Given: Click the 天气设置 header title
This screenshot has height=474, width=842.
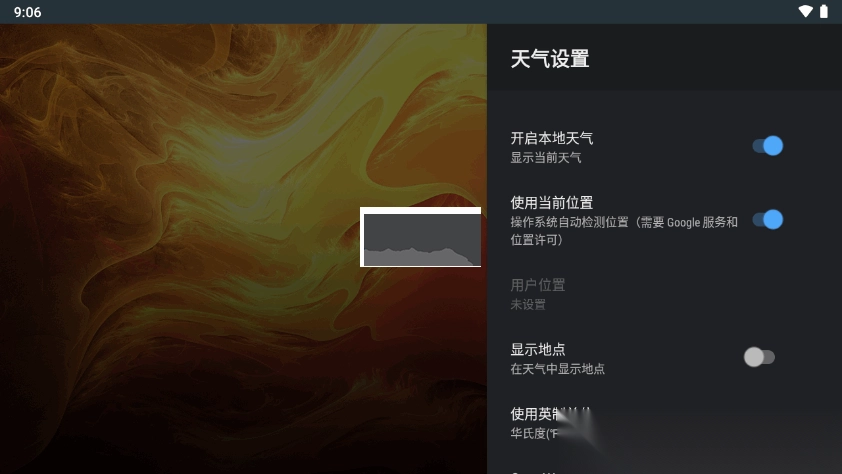Looking at the screenshot, I should coord(550,59).
